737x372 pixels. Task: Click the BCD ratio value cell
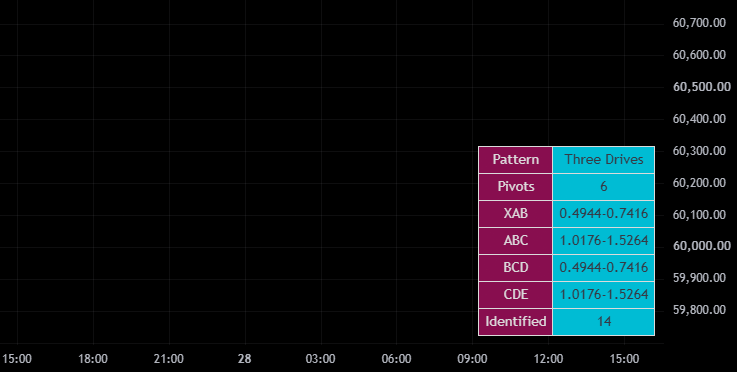[x=604, y=268]
